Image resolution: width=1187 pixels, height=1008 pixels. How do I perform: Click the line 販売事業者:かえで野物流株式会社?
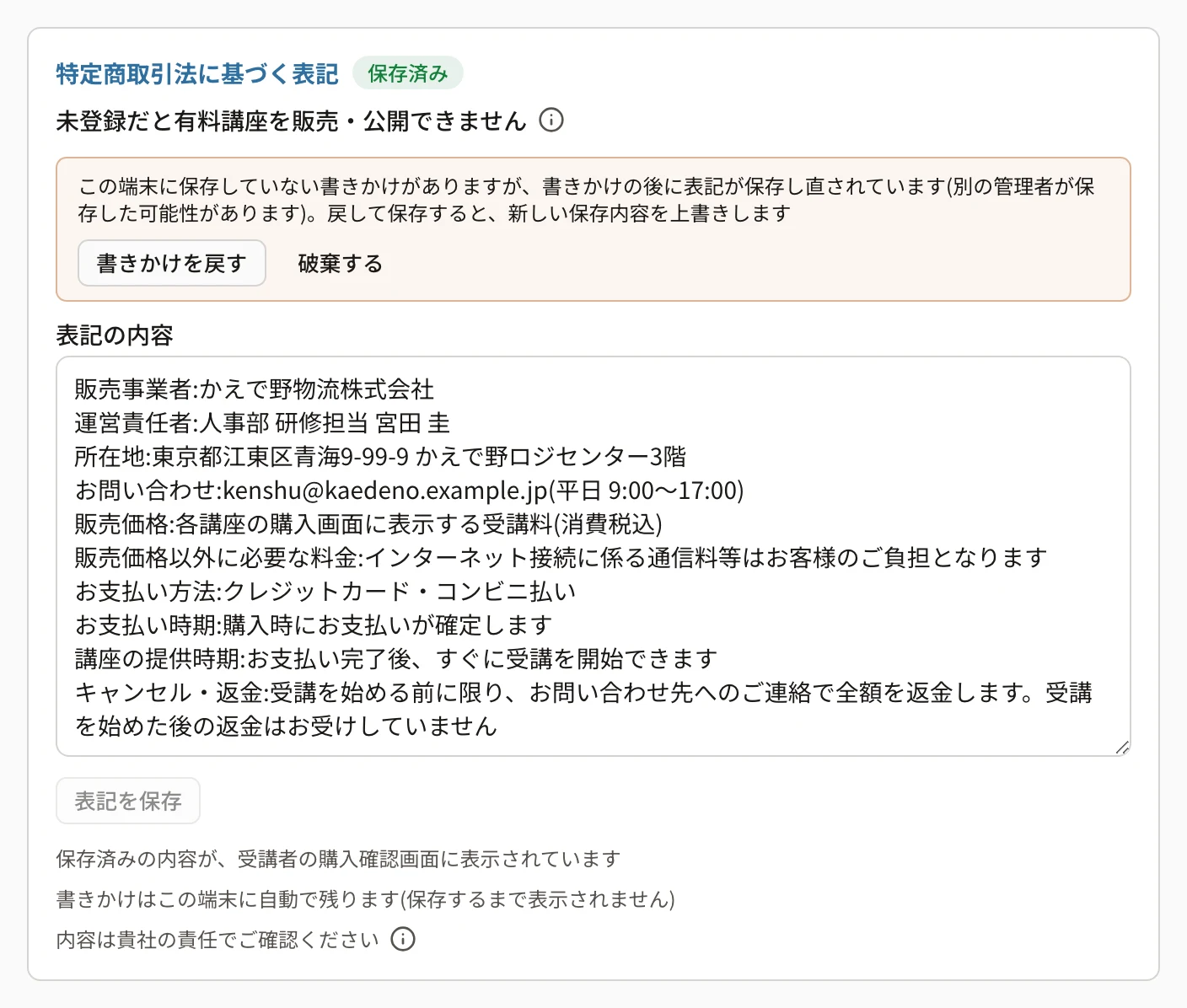[x=255, y=389]
